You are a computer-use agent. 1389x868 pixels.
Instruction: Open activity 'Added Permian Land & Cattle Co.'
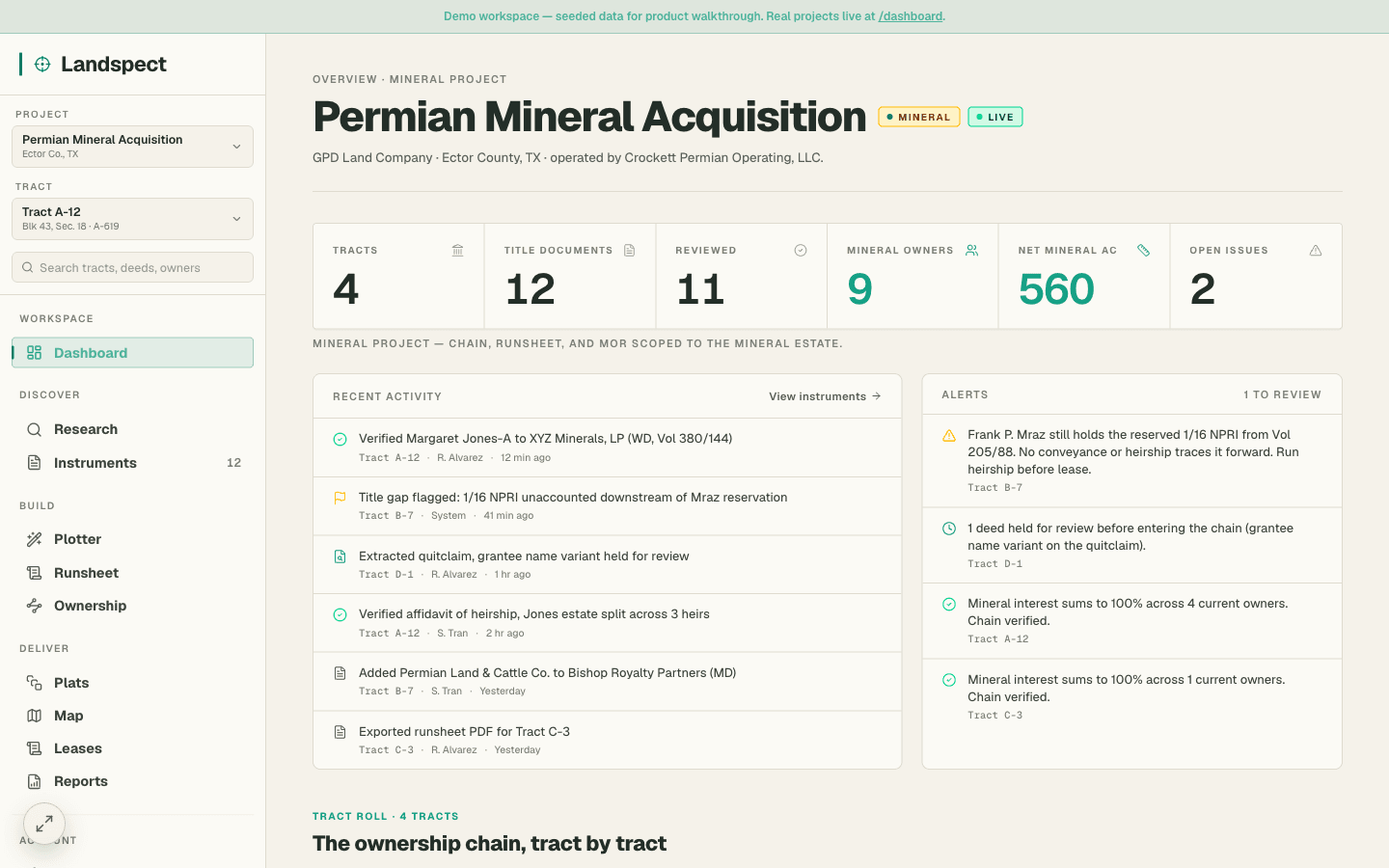[x=607, y=682]
